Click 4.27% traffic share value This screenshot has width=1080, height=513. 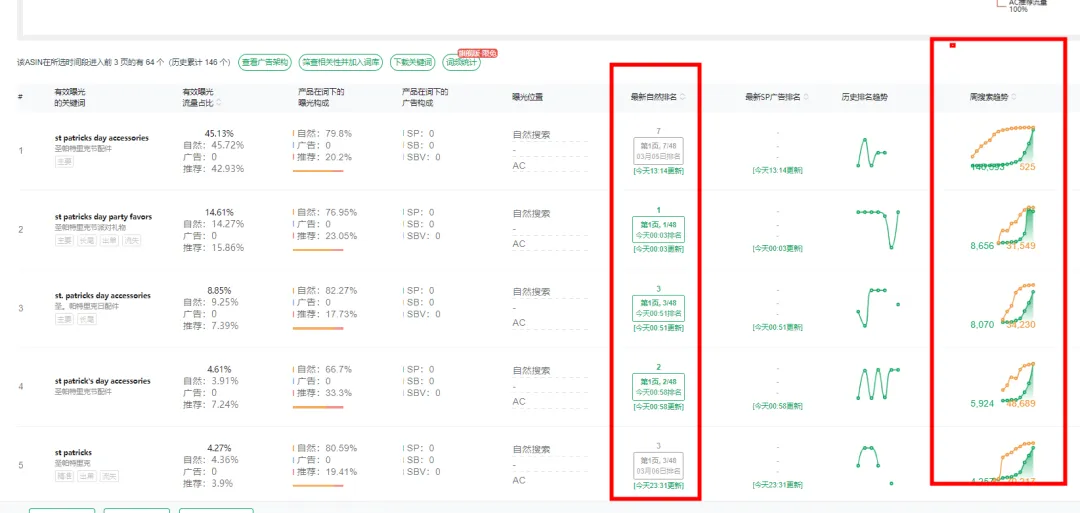220,448
